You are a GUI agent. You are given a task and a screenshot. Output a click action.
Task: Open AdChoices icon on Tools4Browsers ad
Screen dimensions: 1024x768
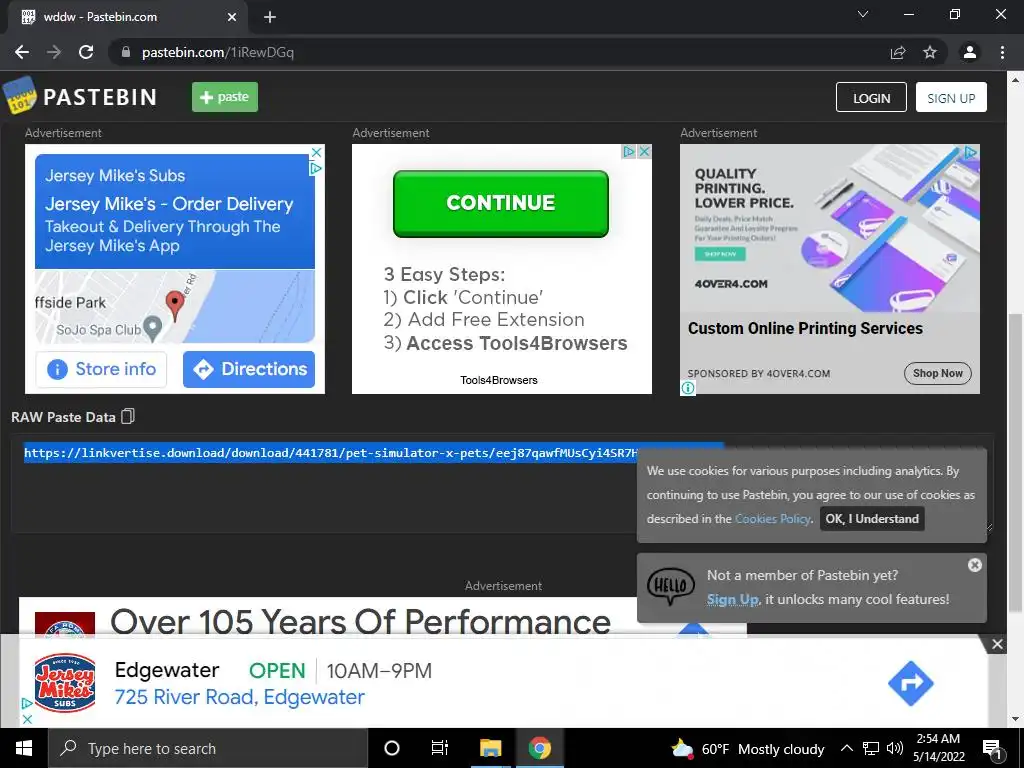click(628, 152)
